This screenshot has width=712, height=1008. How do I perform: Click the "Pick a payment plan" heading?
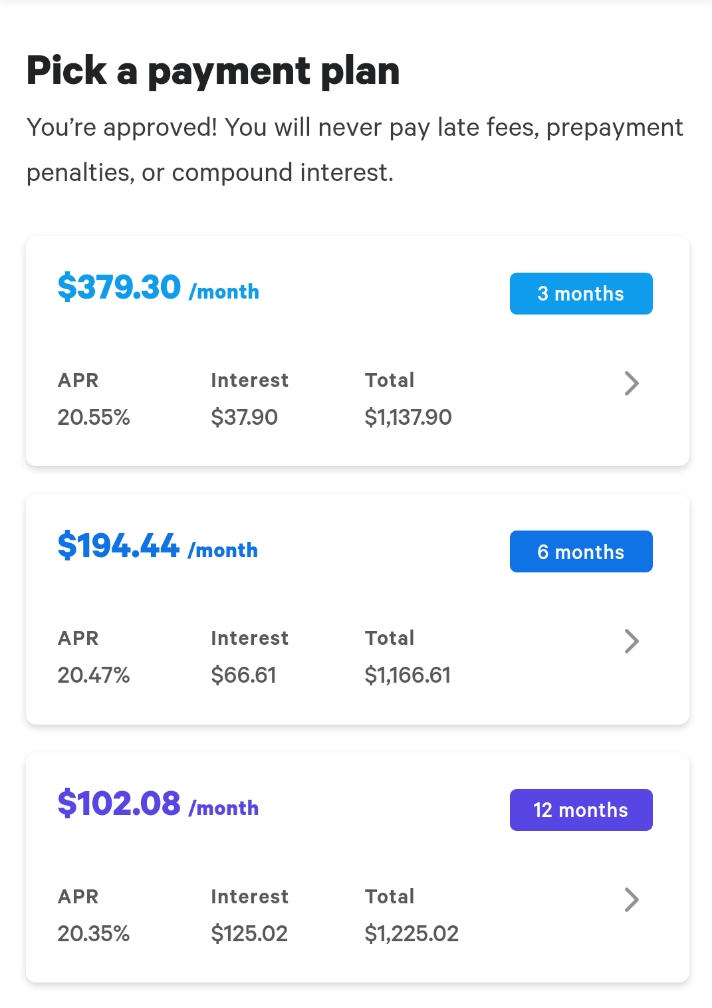(213, 71)
